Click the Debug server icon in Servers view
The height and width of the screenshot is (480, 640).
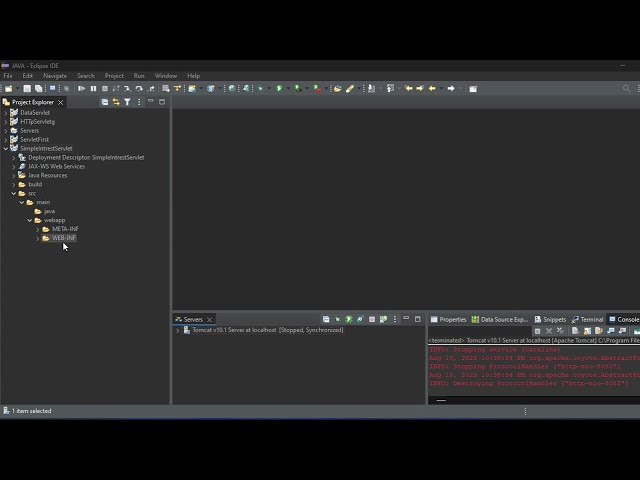338,319
